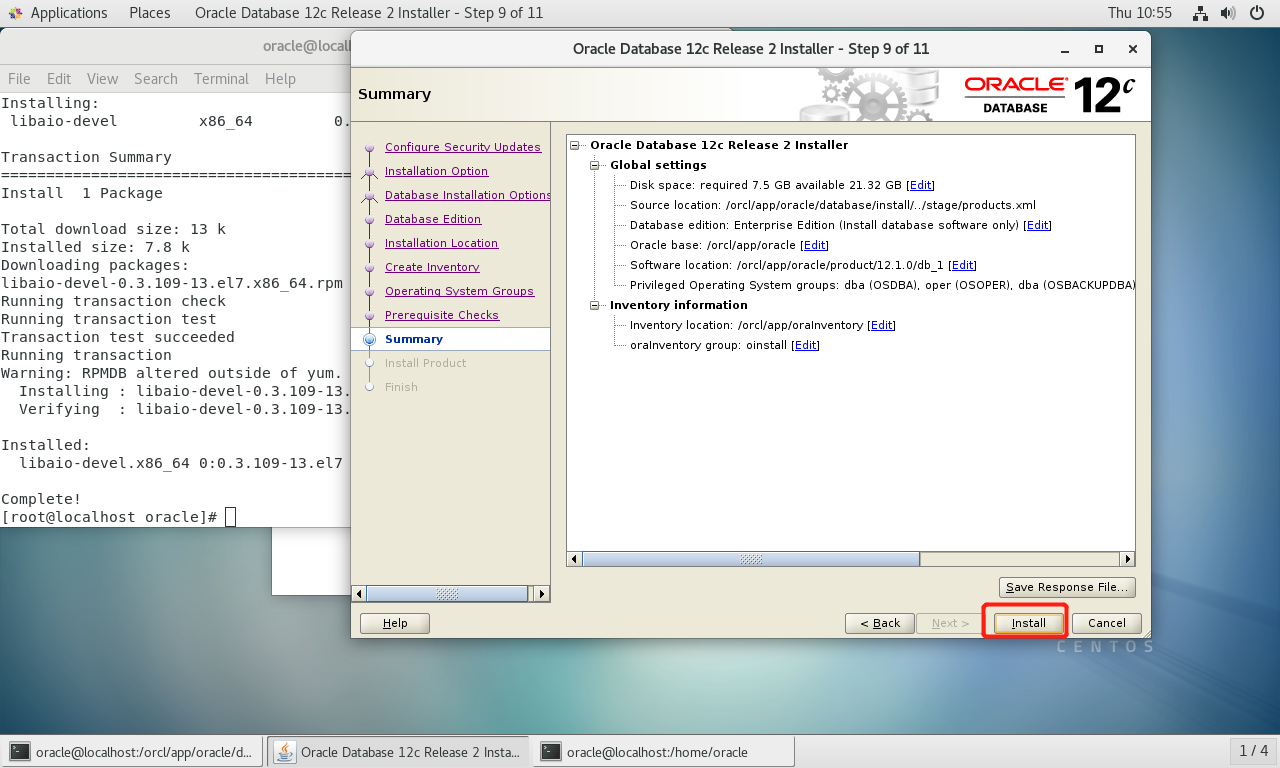Edit the disk space setting
The image size is (1280, 768).
pos(921,185)
